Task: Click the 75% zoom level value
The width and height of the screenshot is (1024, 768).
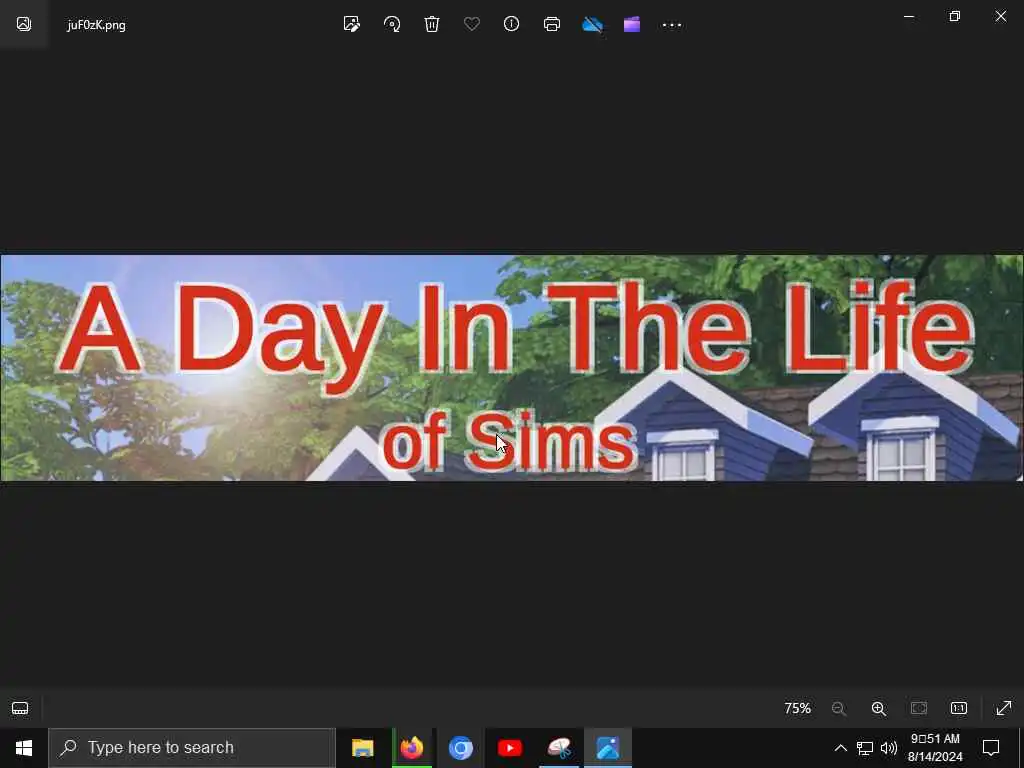Action: point(797,708)
